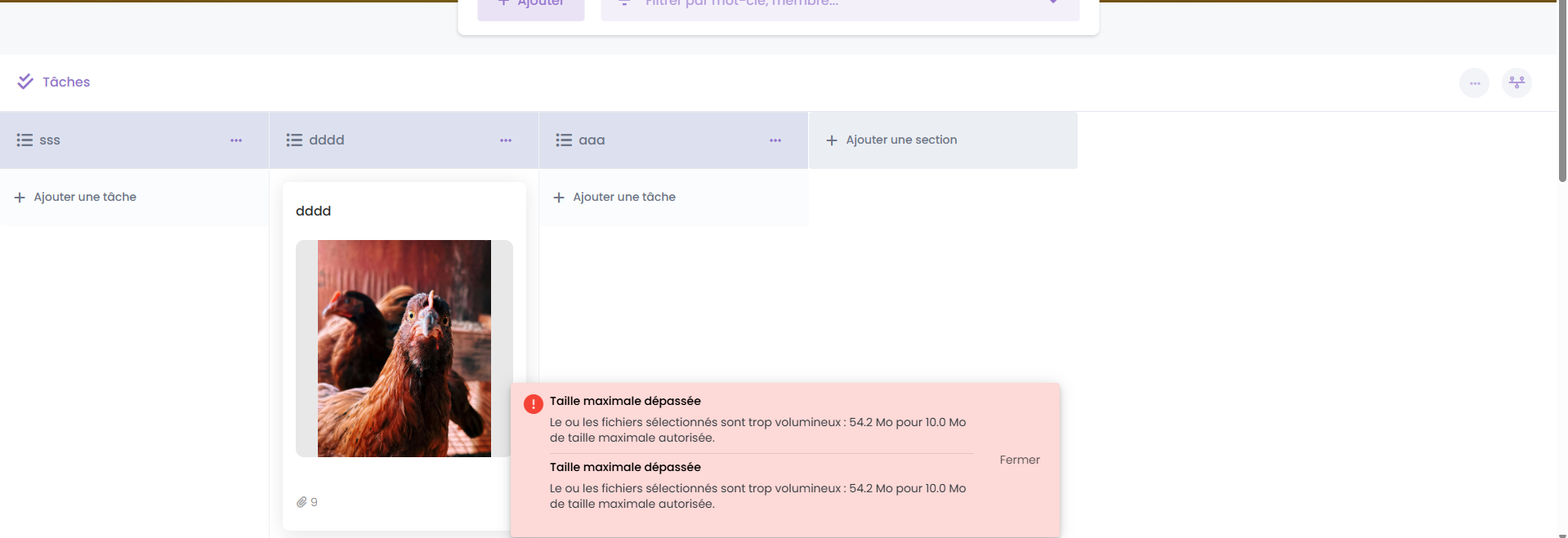The width and height of the screenshot is (1568, 538).
Task: Open the dddd section three-dot menu
Action: click(506, 140)
